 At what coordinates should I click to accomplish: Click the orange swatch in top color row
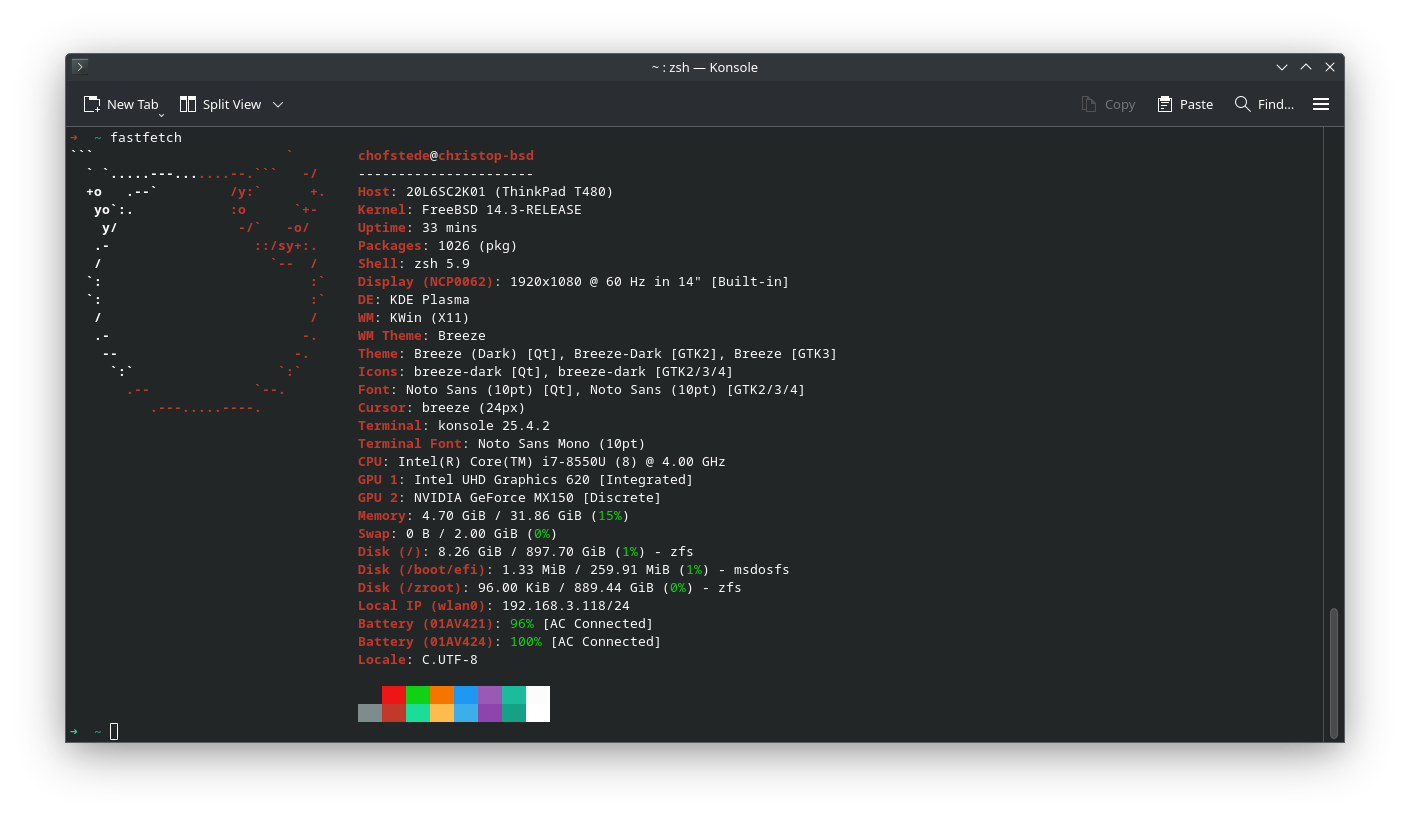coord(442,695)
